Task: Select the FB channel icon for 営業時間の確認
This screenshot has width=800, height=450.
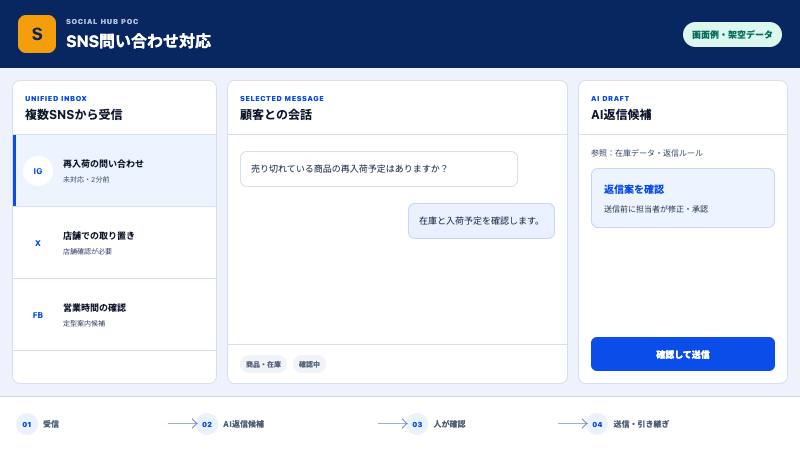Action: pos(38,315)
